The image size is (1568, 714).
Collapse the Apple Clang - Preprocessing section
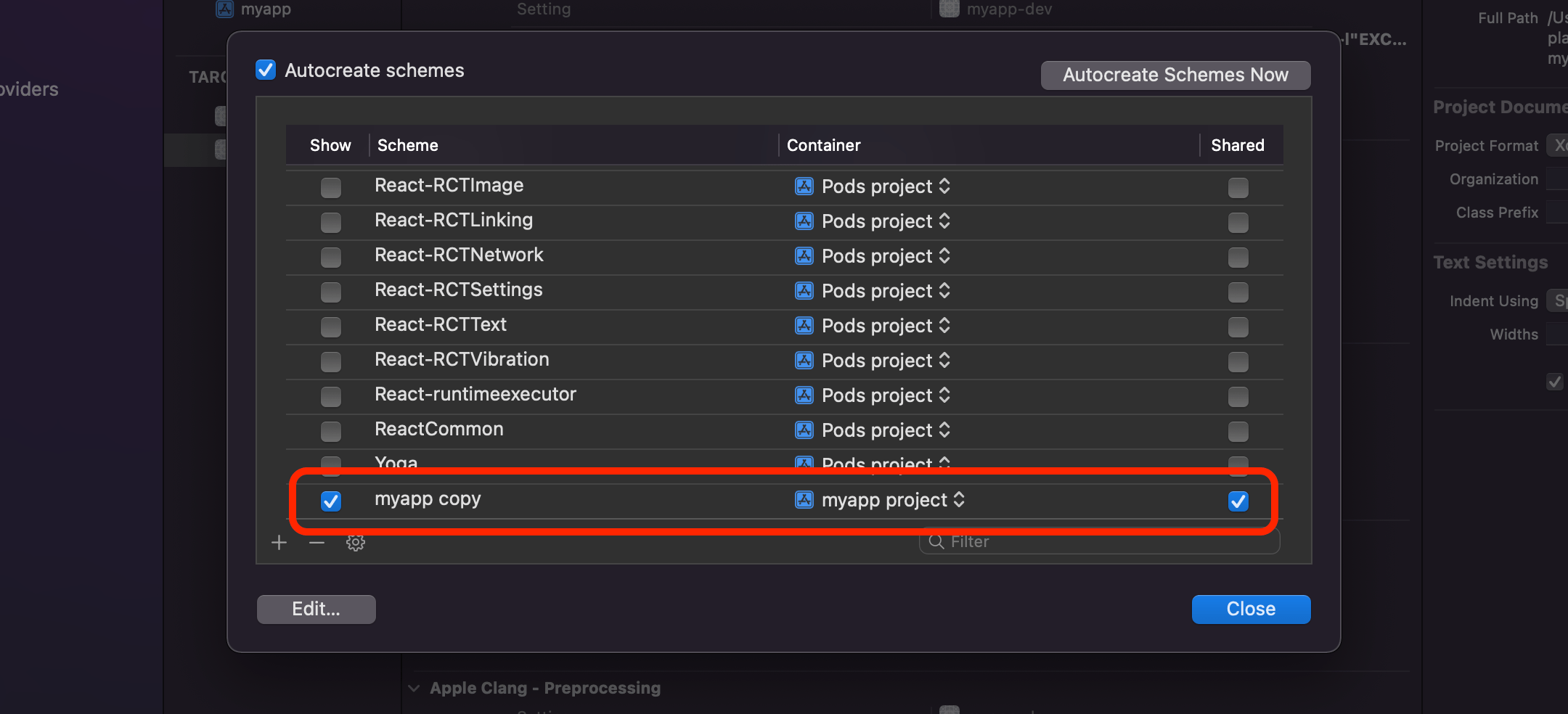414,687
